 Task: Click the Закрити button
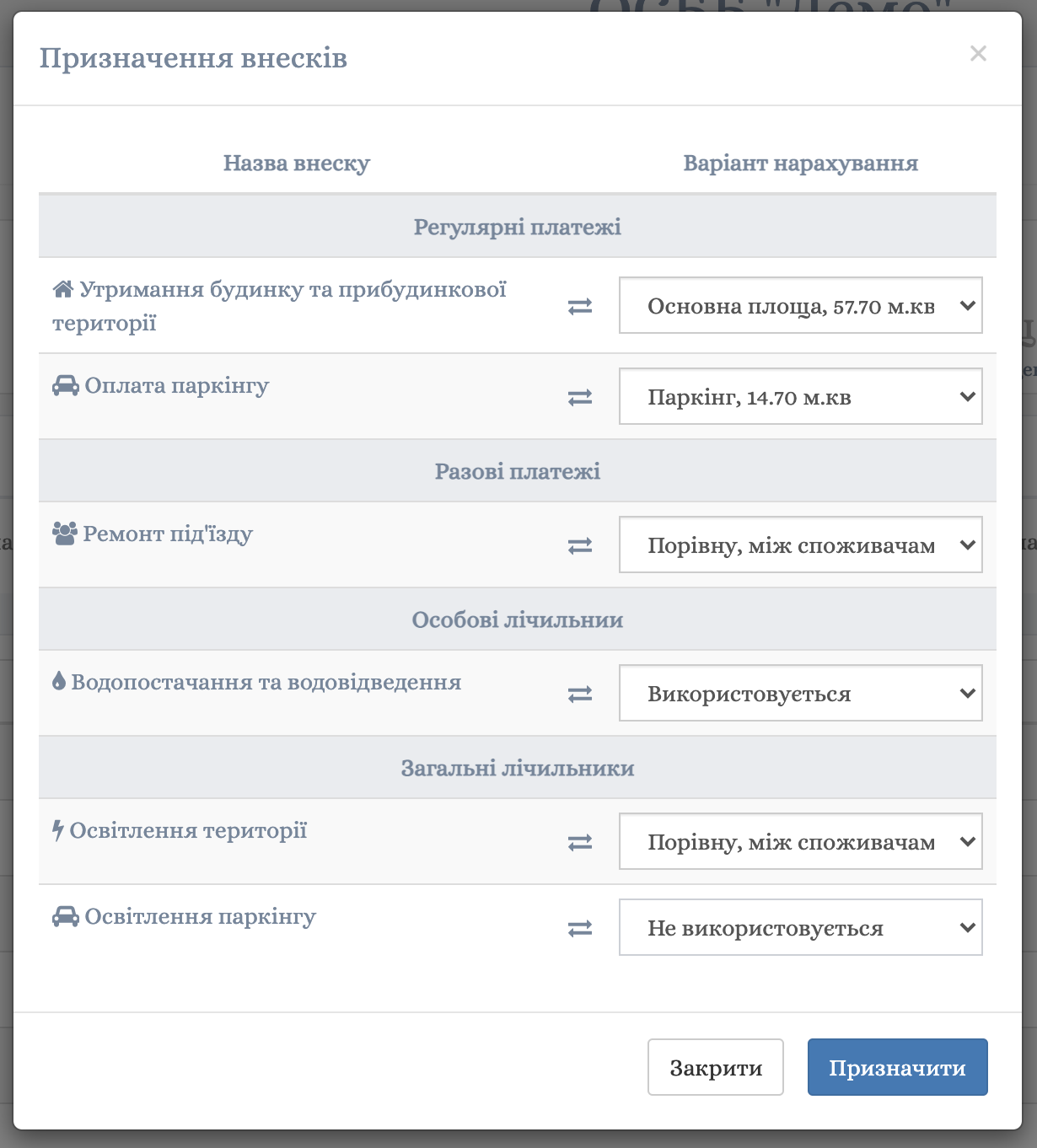[x=716, y=1067]
